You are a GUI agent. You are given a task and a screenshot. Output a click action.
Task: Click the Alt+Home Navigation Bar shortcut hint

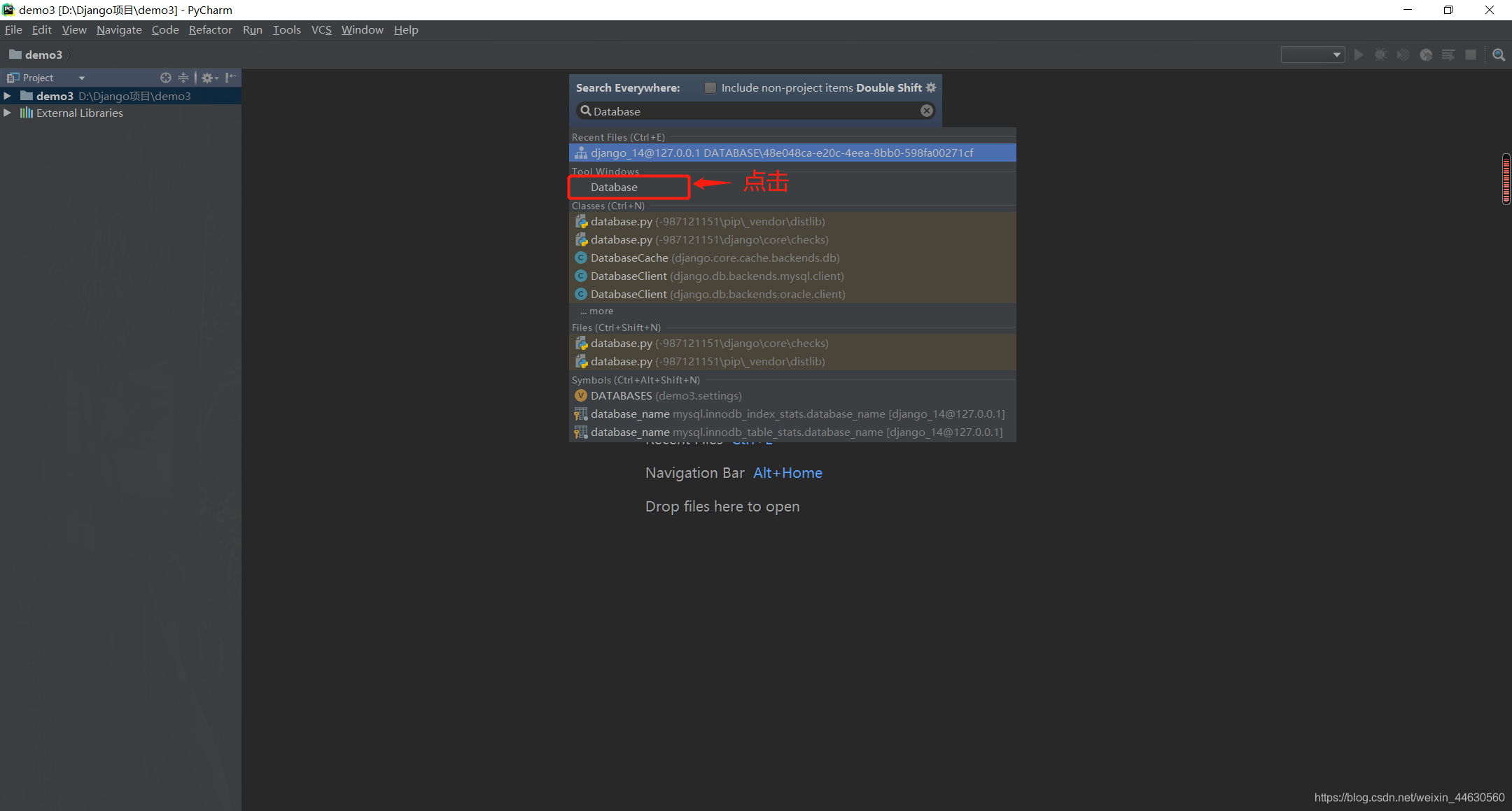(x=787, y=473)
